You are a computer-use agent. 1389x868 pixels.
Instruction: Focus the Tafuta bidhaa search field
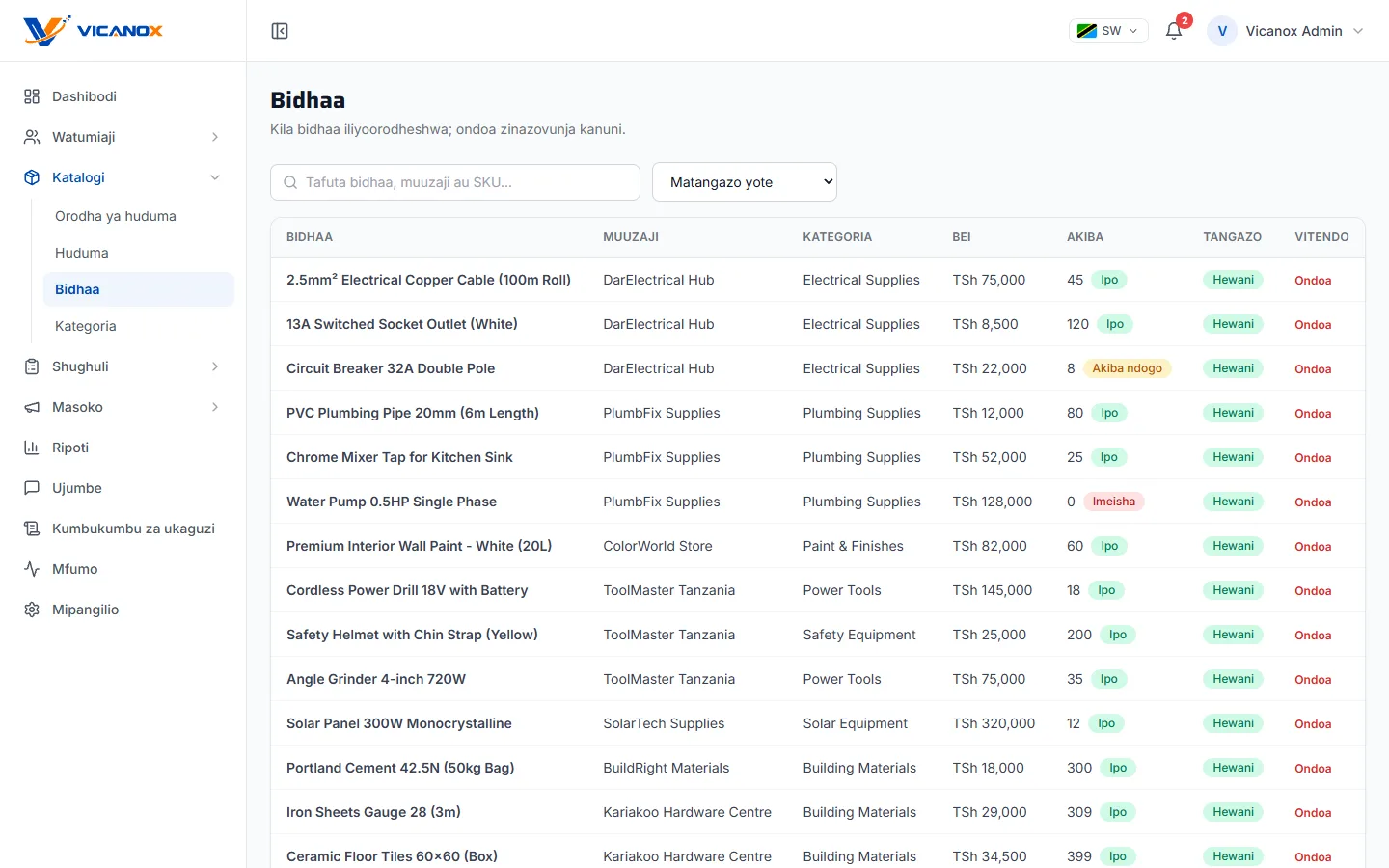tap(455, 182)
